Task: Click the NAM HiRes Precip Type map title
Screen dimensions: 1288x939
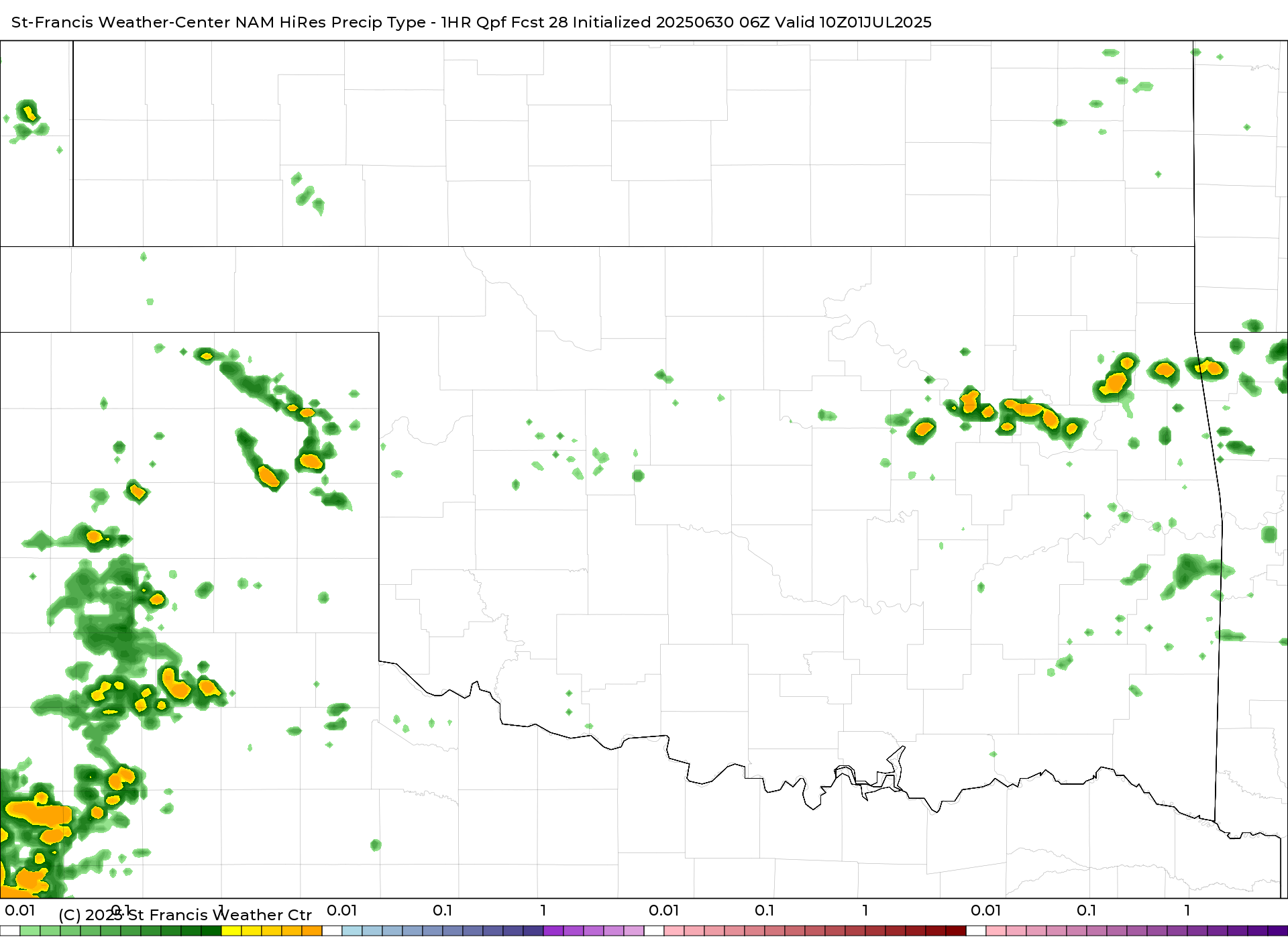Action: [x=471, y=22]
